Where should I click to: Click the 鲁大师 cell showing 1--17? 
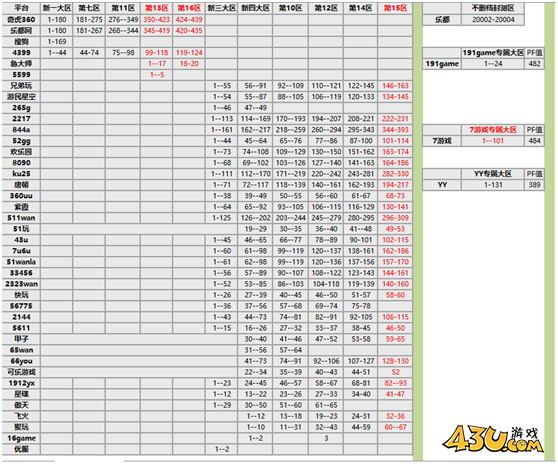pyautogui.click(x=157, y=64)
